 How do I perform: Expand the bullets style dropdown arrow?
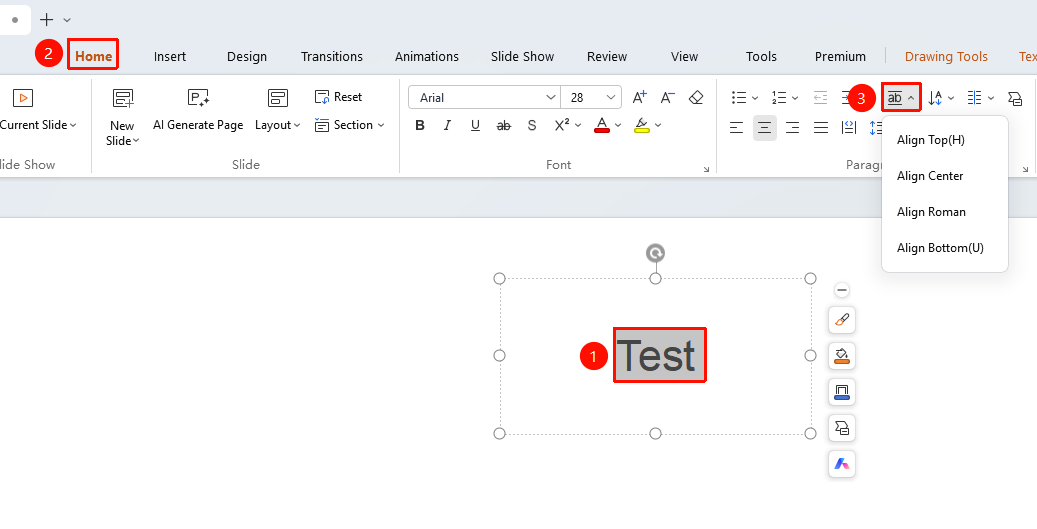tap(755, 98)
